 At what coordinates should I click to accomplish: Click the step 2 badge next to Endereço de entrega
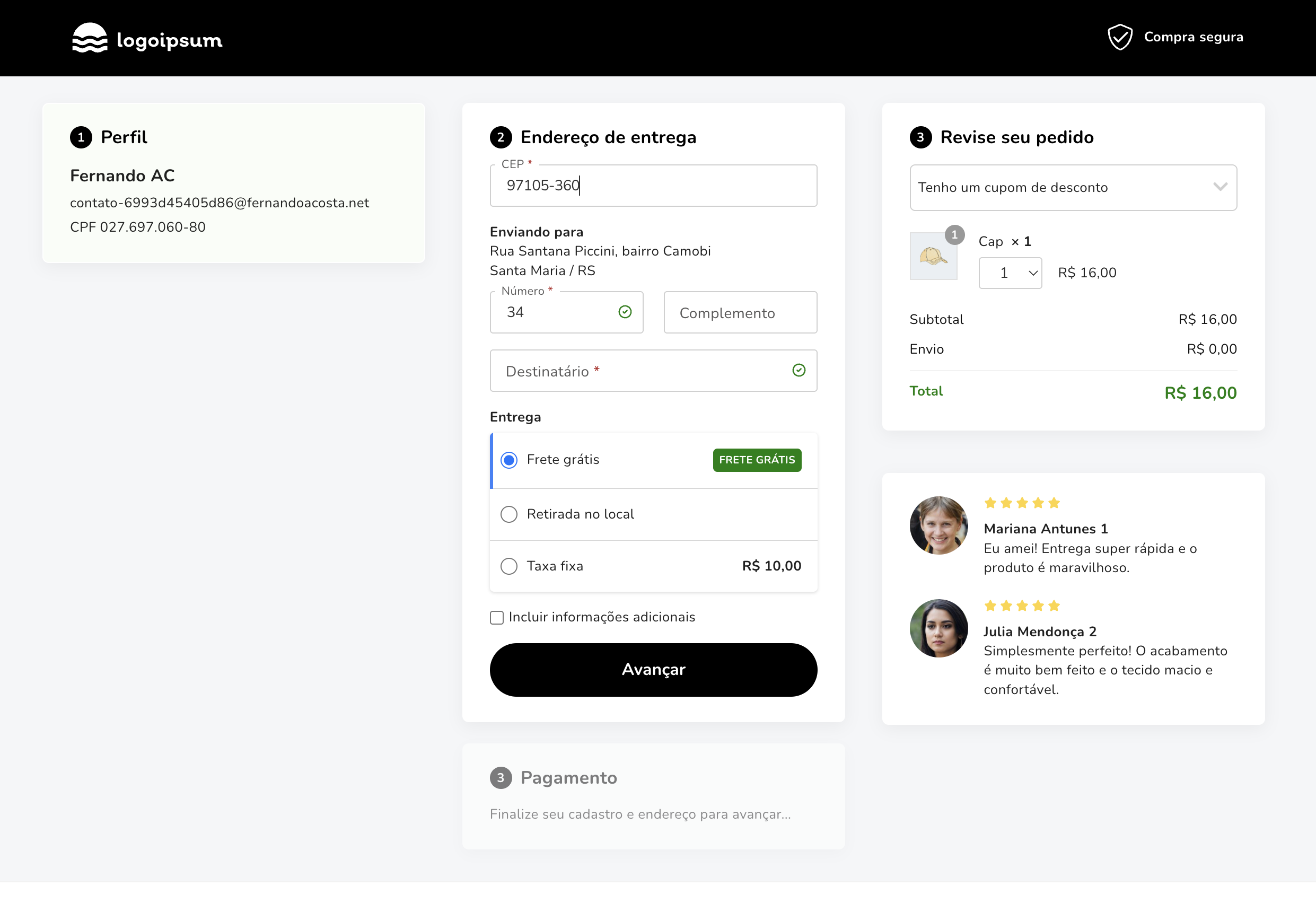[502, 137]
